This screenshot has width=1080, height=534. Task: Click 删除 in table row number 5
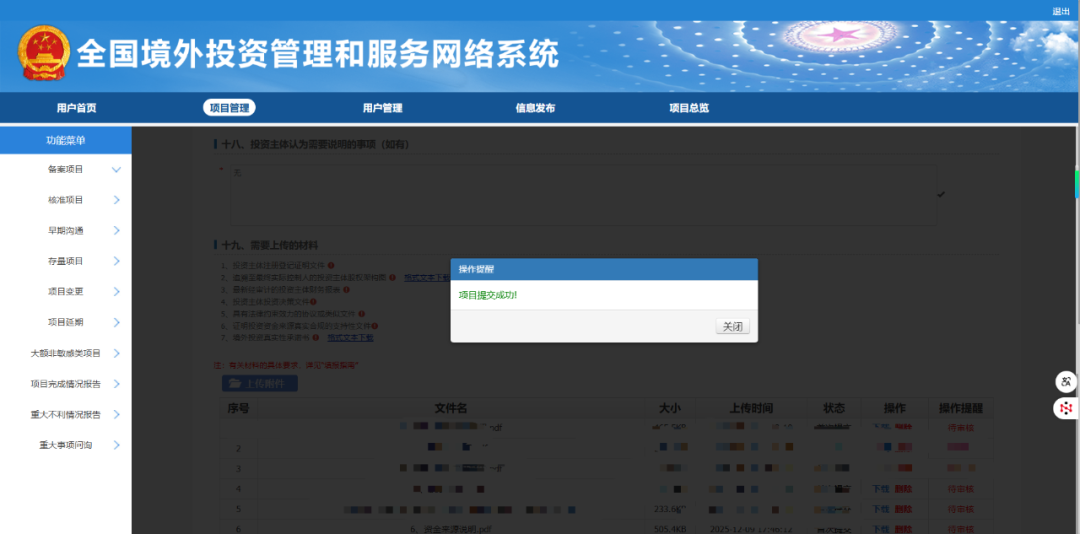point(903,509)
